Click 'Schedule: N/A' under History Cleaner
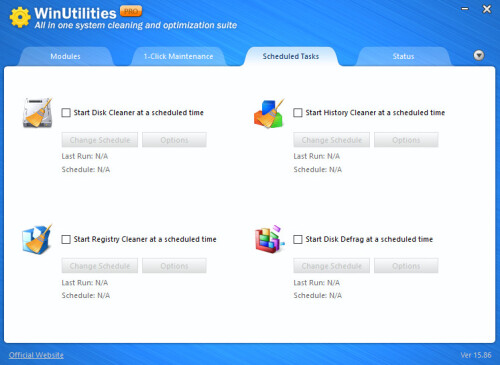The width and height of the screenshot is (500, 365). pyautogui.click(x=318, y=169)
